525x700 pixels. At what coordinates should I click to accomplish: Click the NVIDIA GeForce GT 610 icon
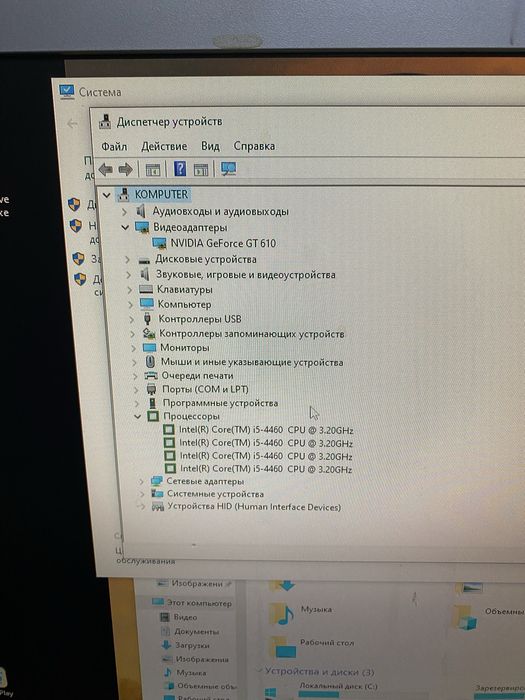tap(159, 243)
